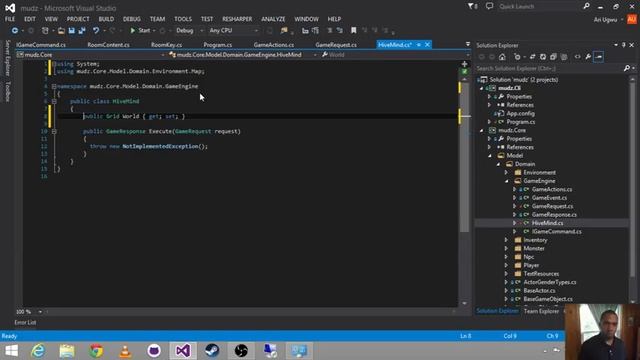Open the Properties wrench icon in Solution Explorer

tap(588, 57)
